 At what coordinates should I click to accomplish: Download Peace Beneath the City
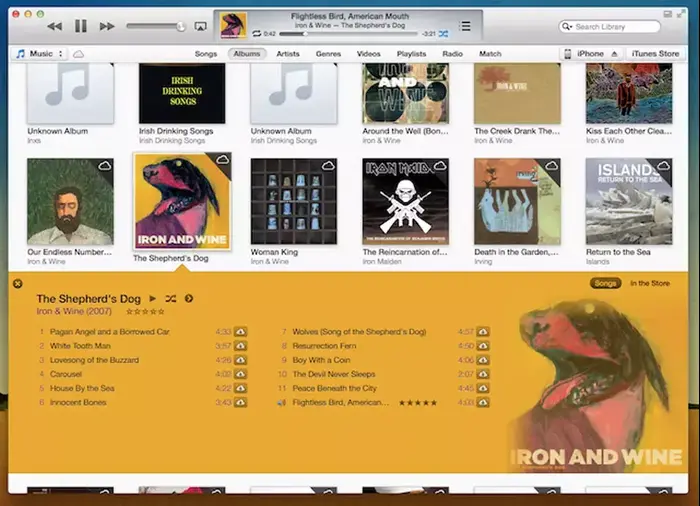483,389
